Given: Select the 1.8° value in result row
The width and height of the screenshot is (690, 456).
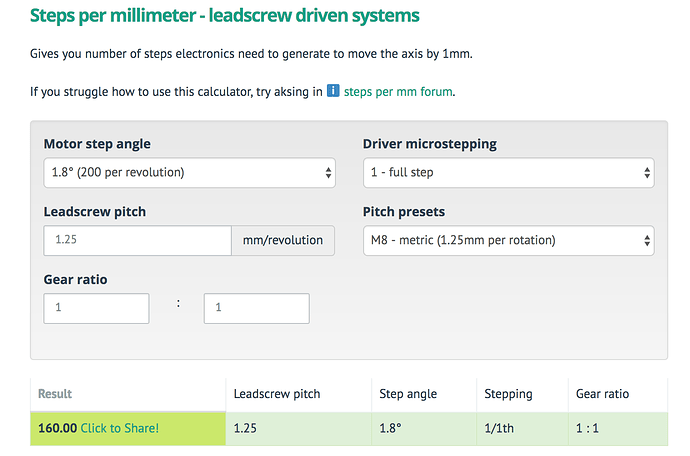Looking at the screenshot, I should pyautogui.click(x=391, y=428).
